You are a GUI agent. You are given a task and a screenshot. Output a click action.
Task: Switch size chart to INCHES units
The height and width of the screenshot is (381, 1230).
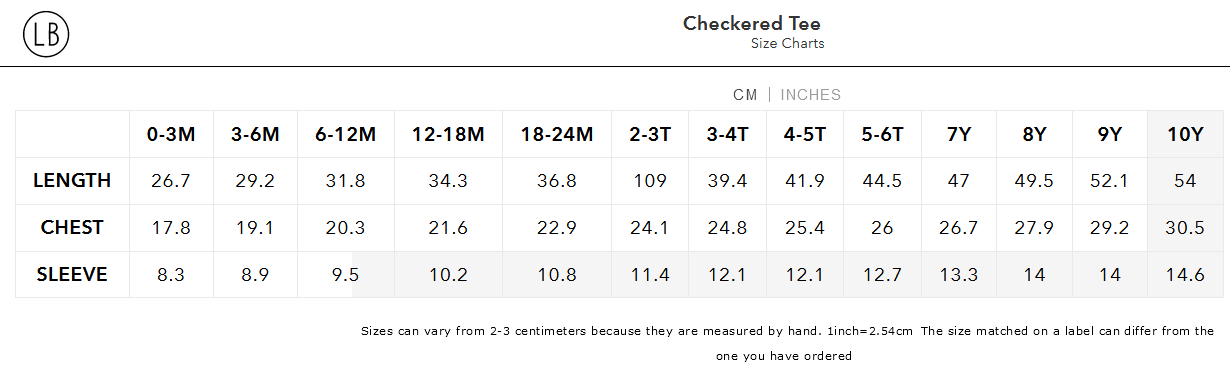pos(811,95)
